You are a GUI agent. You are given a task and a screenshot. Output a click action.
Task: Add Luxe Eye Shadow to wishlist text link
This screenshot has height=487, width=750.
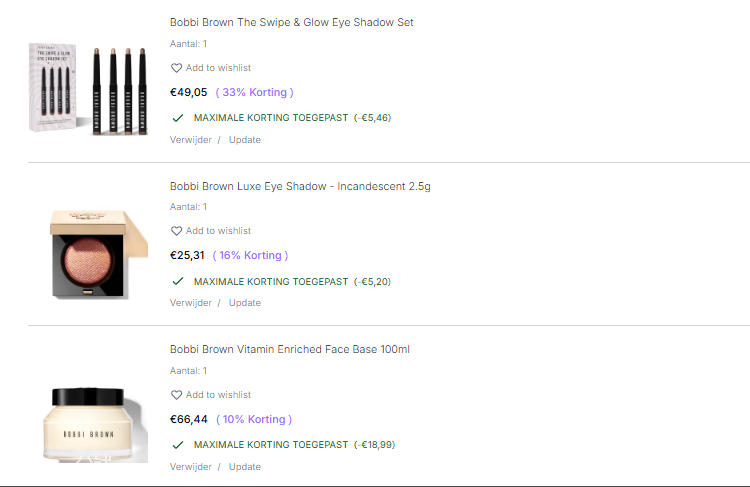pos(218,231)
